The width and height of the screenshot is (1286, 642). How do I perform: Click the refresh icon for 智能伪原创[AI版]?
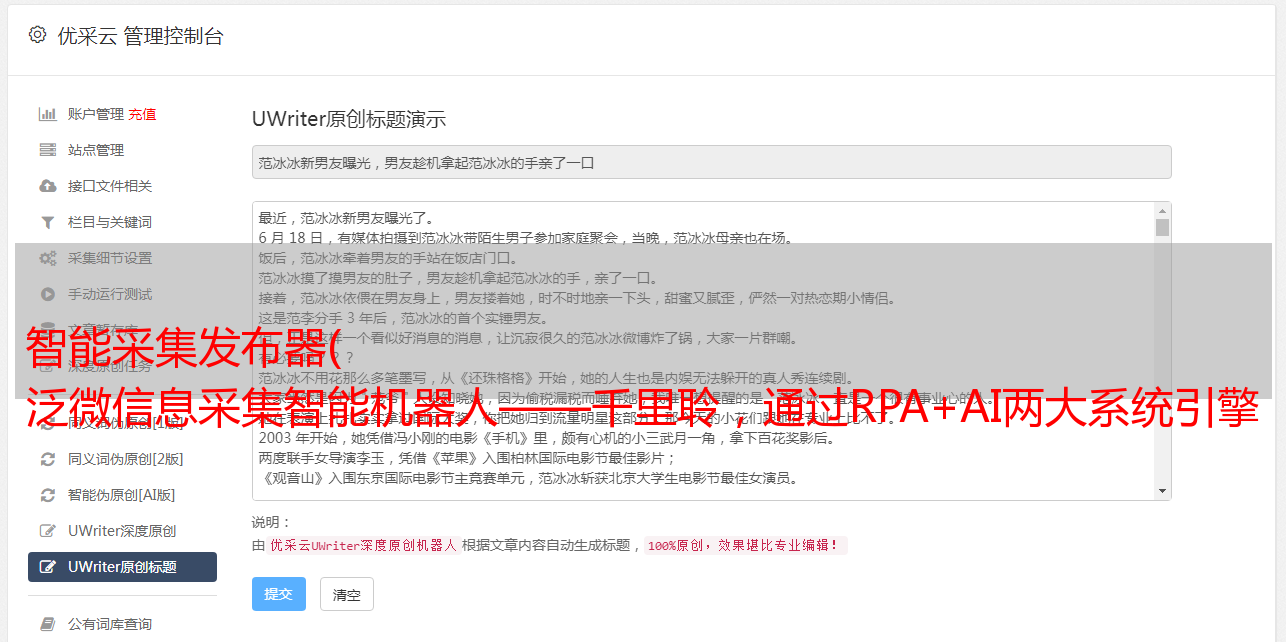47,495
